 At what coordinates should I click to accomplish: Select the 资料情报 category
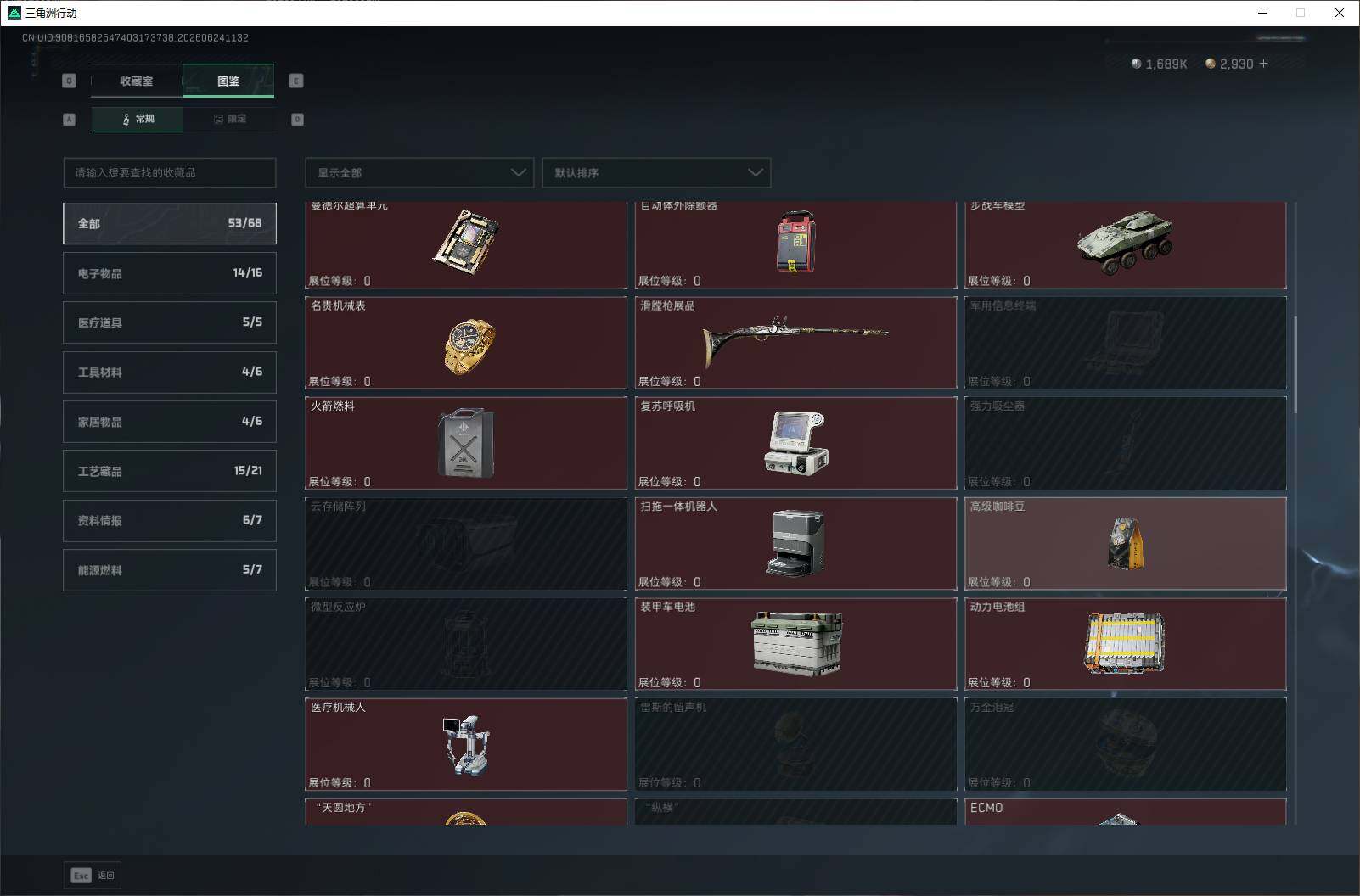[x=170, y=520]
